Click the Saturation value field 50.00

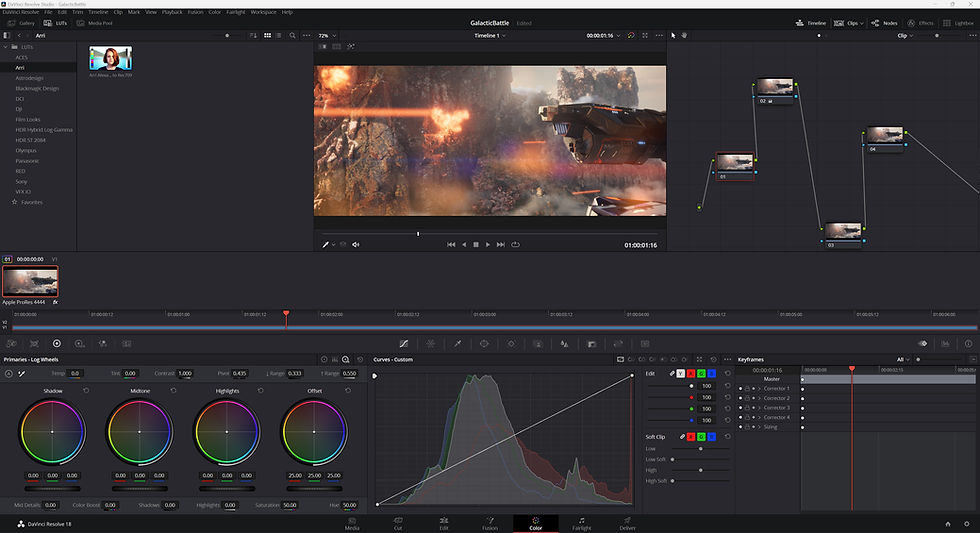[x=290, y=505]
